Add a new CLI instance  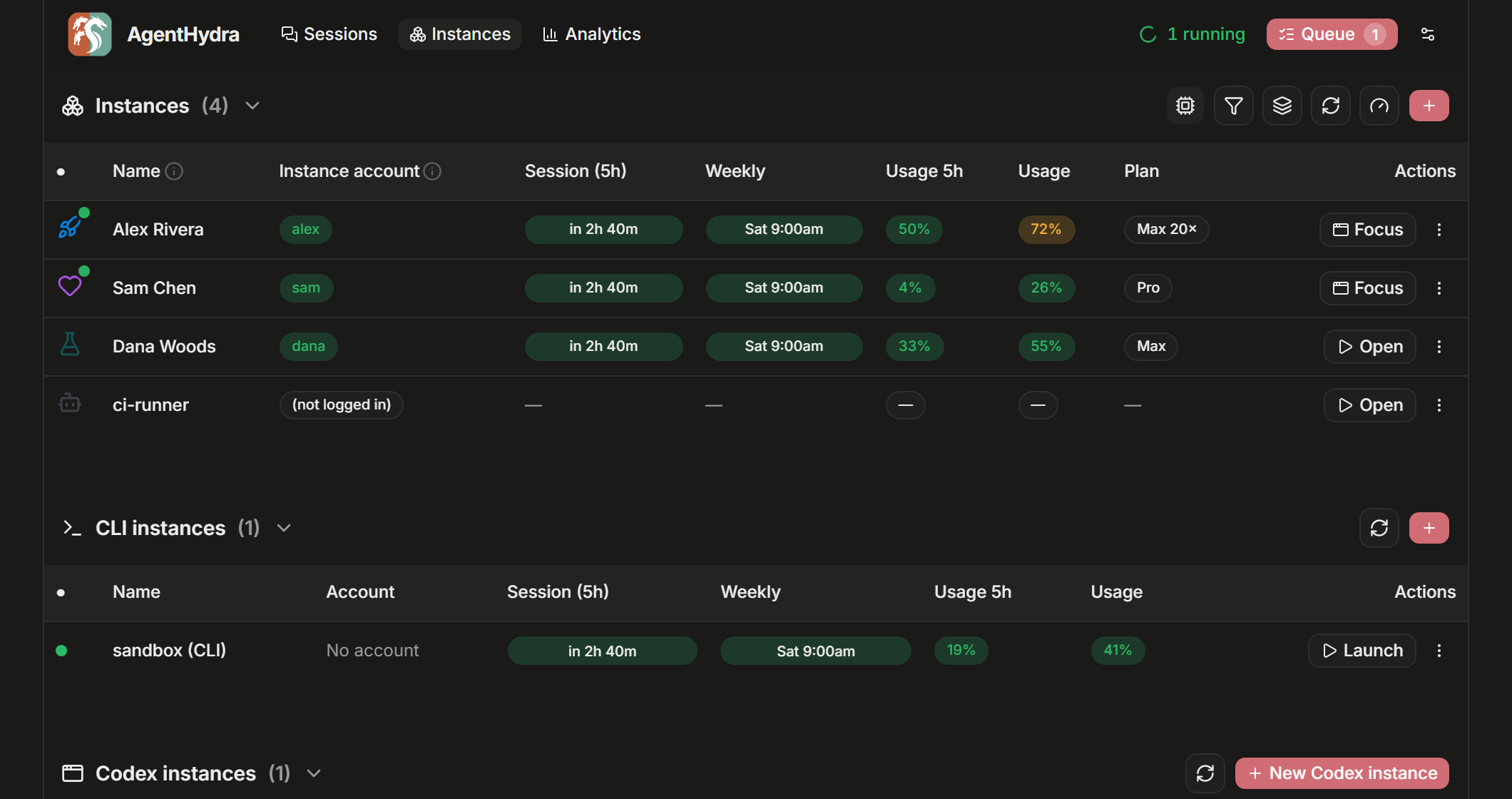[x=1429, y=528]
